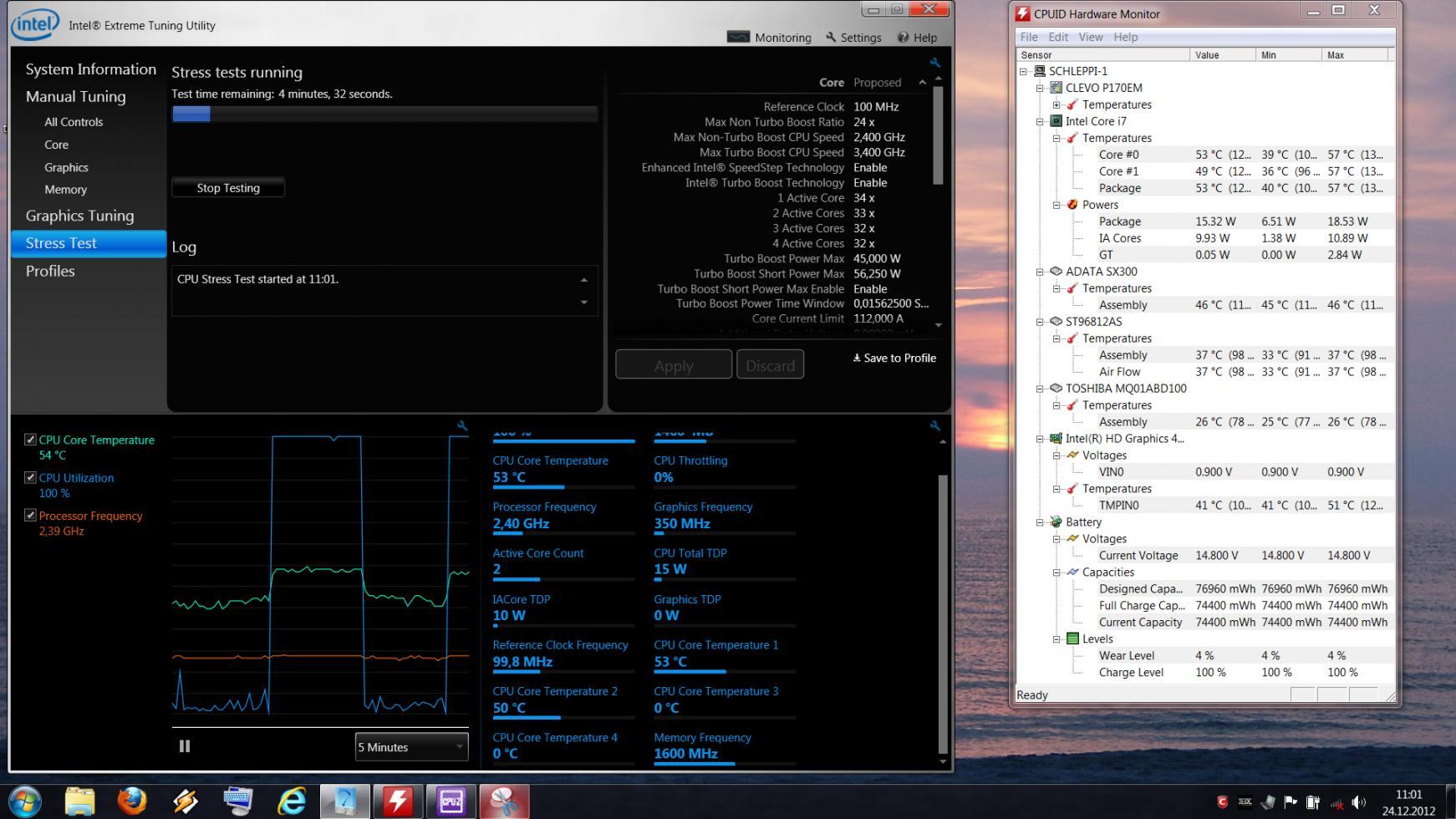Launch Firefox from the taskbar
This screenshot has height=819, width=1456.
point(132,801)
